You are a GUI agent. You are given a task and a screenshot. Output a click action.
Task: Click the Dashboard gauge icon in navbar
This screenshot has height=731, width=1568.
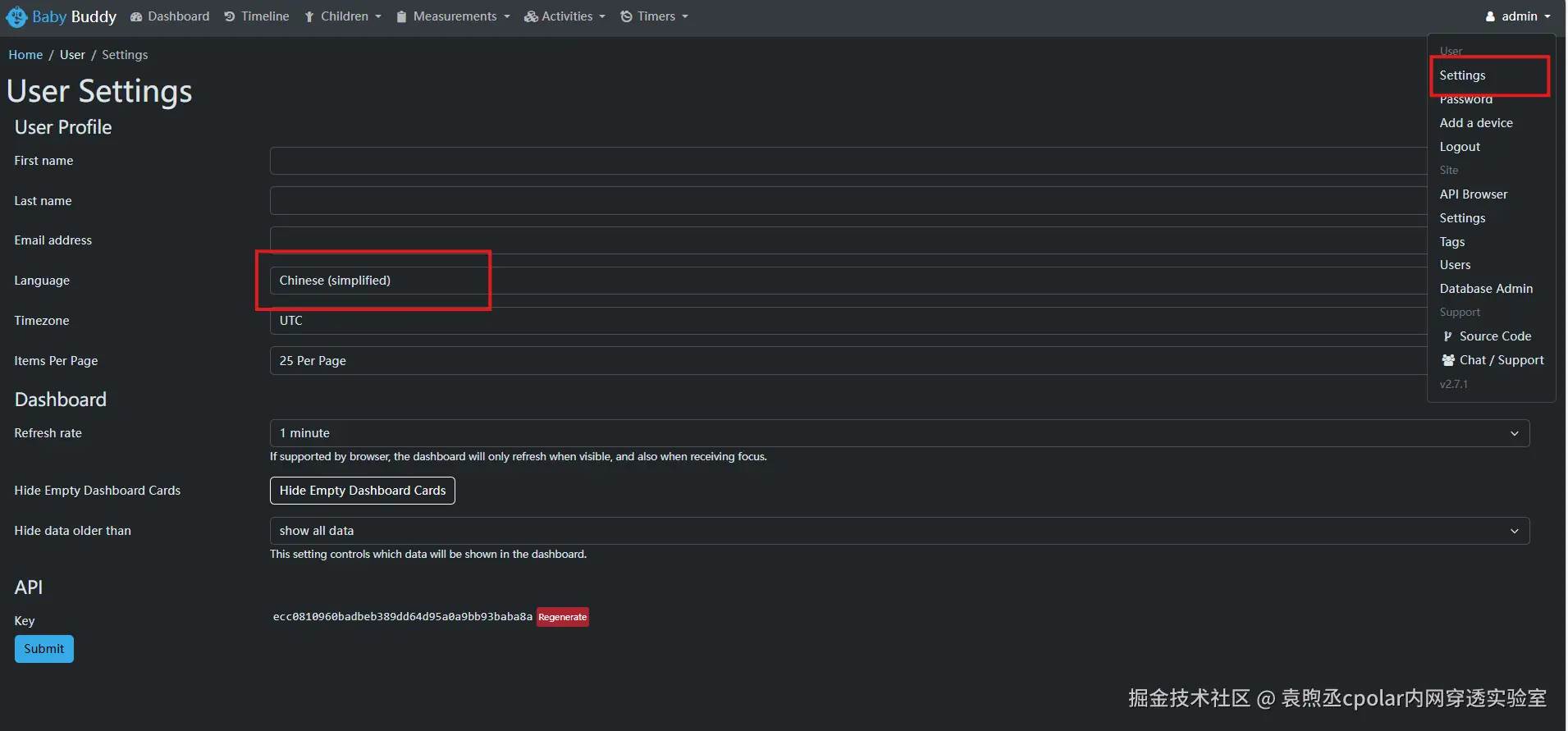pyautogui.click(x=136, y=16)
